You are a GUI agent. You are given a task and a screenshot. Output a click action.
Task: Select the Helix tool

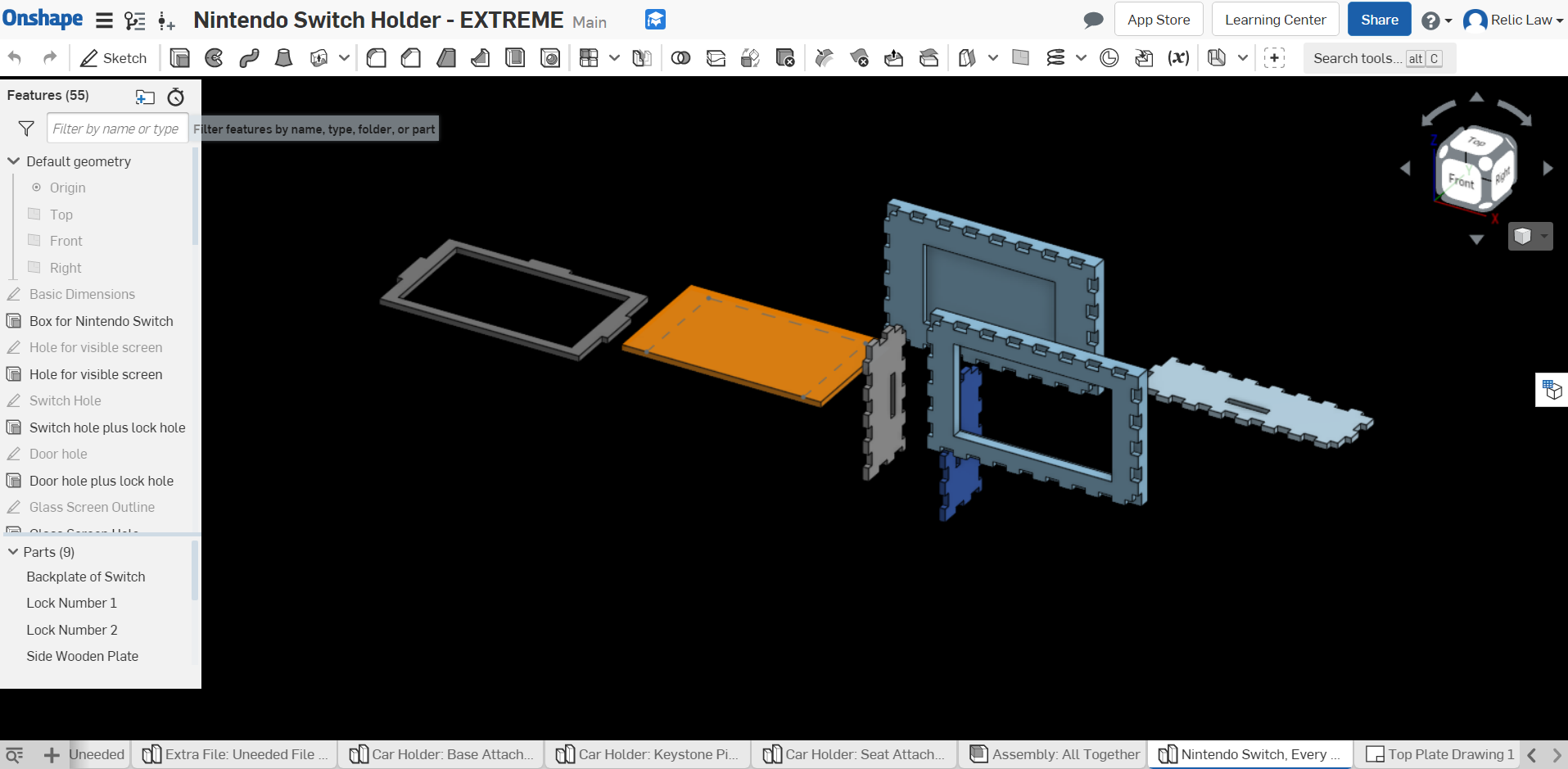tap(1055, 58)
